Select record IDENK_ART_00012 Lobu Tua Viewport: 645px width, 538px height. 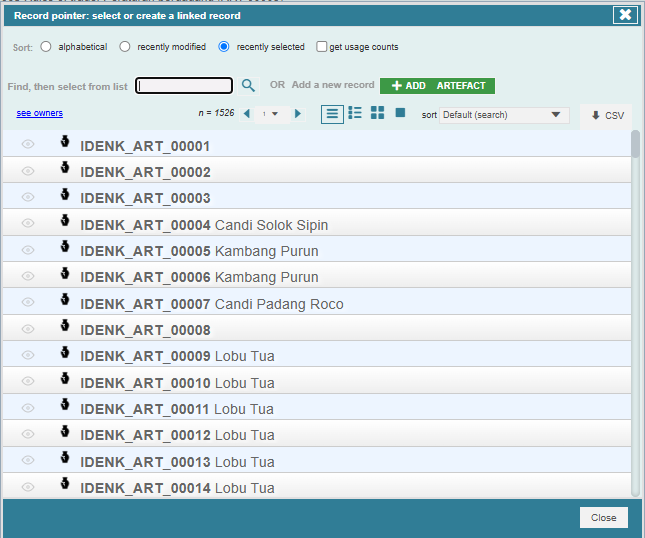pyautogui.click(x=317, y=433)
